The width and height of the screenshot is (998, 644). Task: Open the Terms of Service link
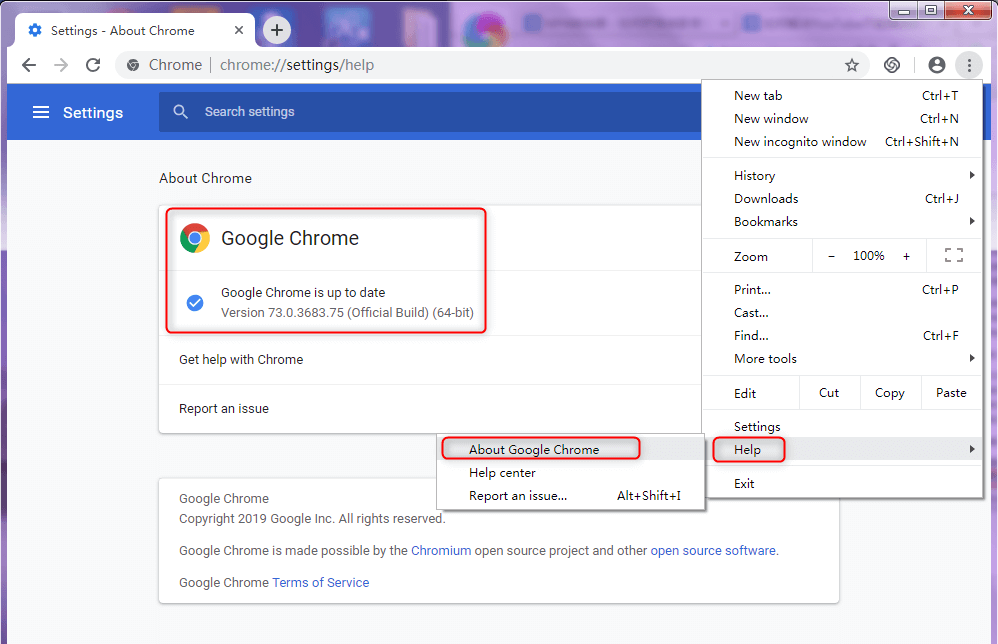(x=321, y=582)
